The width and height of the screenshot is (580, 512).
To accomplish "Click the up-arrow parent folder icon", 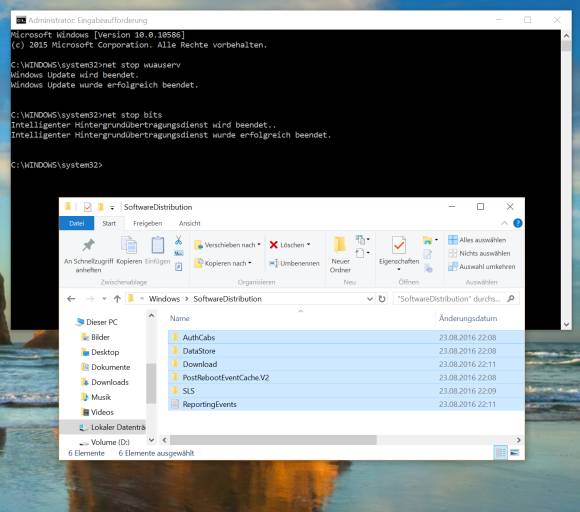I will click(x=117, y=299).
